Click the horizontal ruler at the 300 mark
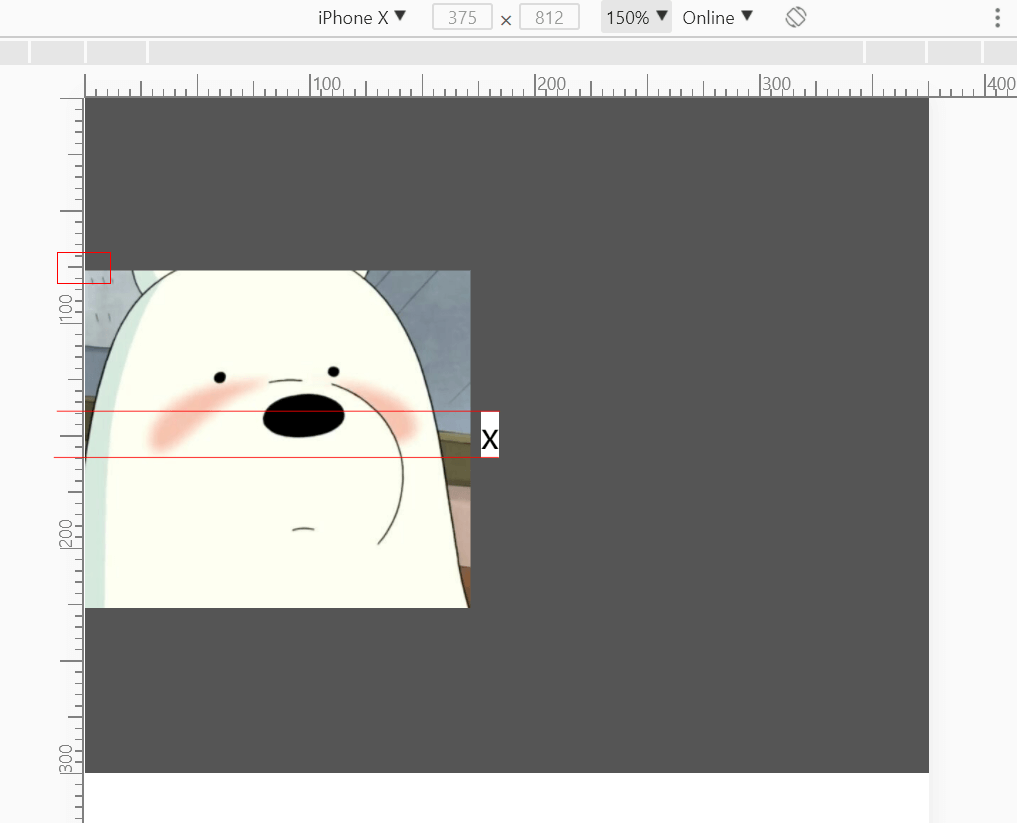The width and height of the screenshot is (1017, 823). [761, 86]
